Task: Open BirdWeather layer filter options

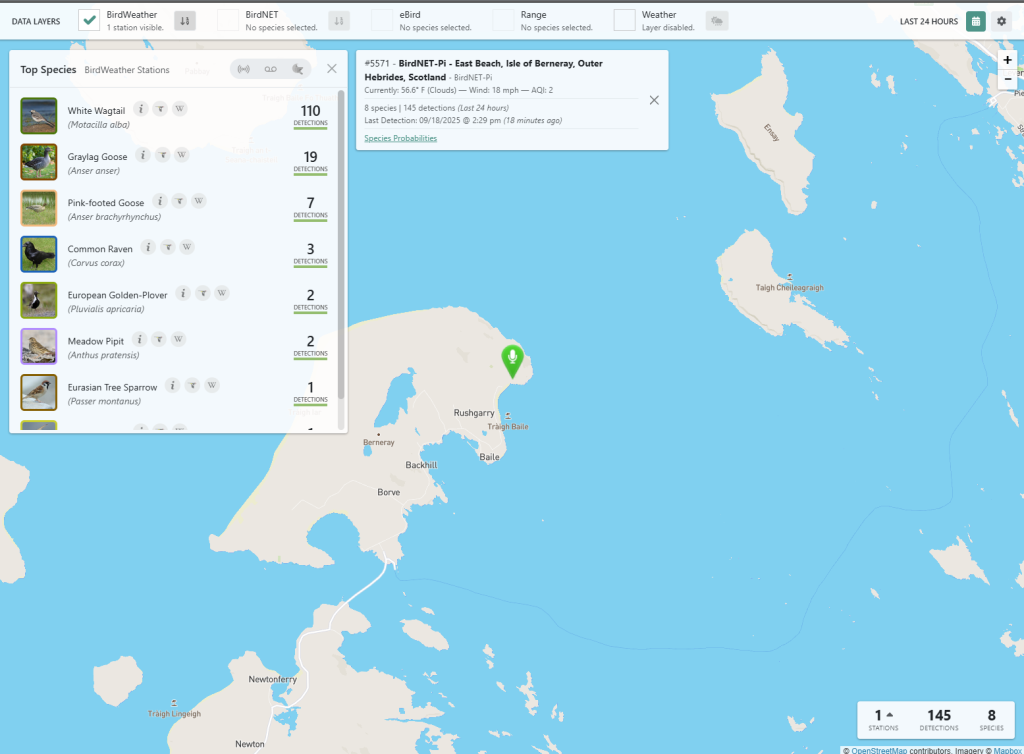Action: [184, 21]
